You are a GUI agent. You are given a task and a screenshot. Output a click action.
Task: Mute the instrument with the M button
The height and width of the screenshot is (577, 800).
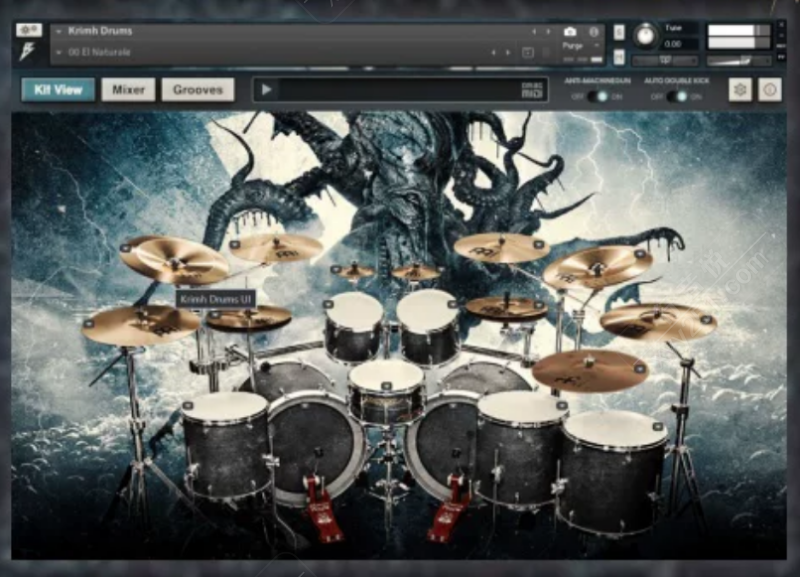pyautogui.click(x=618, y=57)
